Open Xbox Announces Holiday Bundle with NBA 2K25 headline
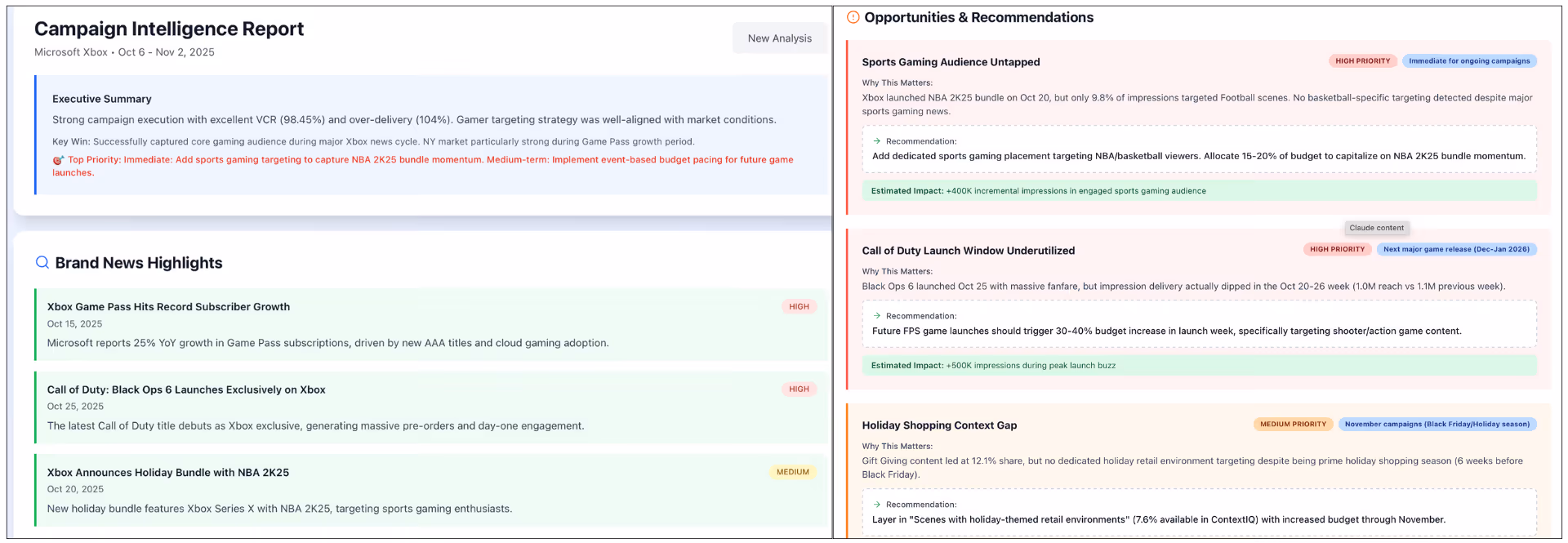The image size is (1568, 543). tap(168, 473)
